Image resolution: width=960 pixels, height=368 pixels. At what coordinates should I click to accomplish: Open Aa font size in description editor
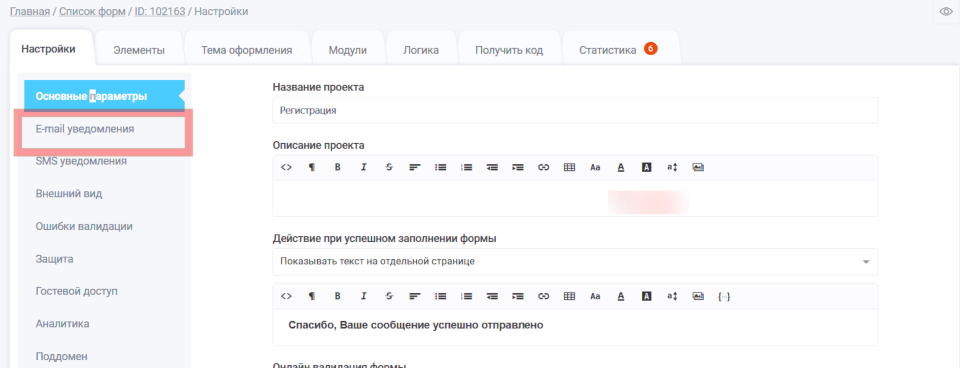pyautogui.click(x=595, y=167)
